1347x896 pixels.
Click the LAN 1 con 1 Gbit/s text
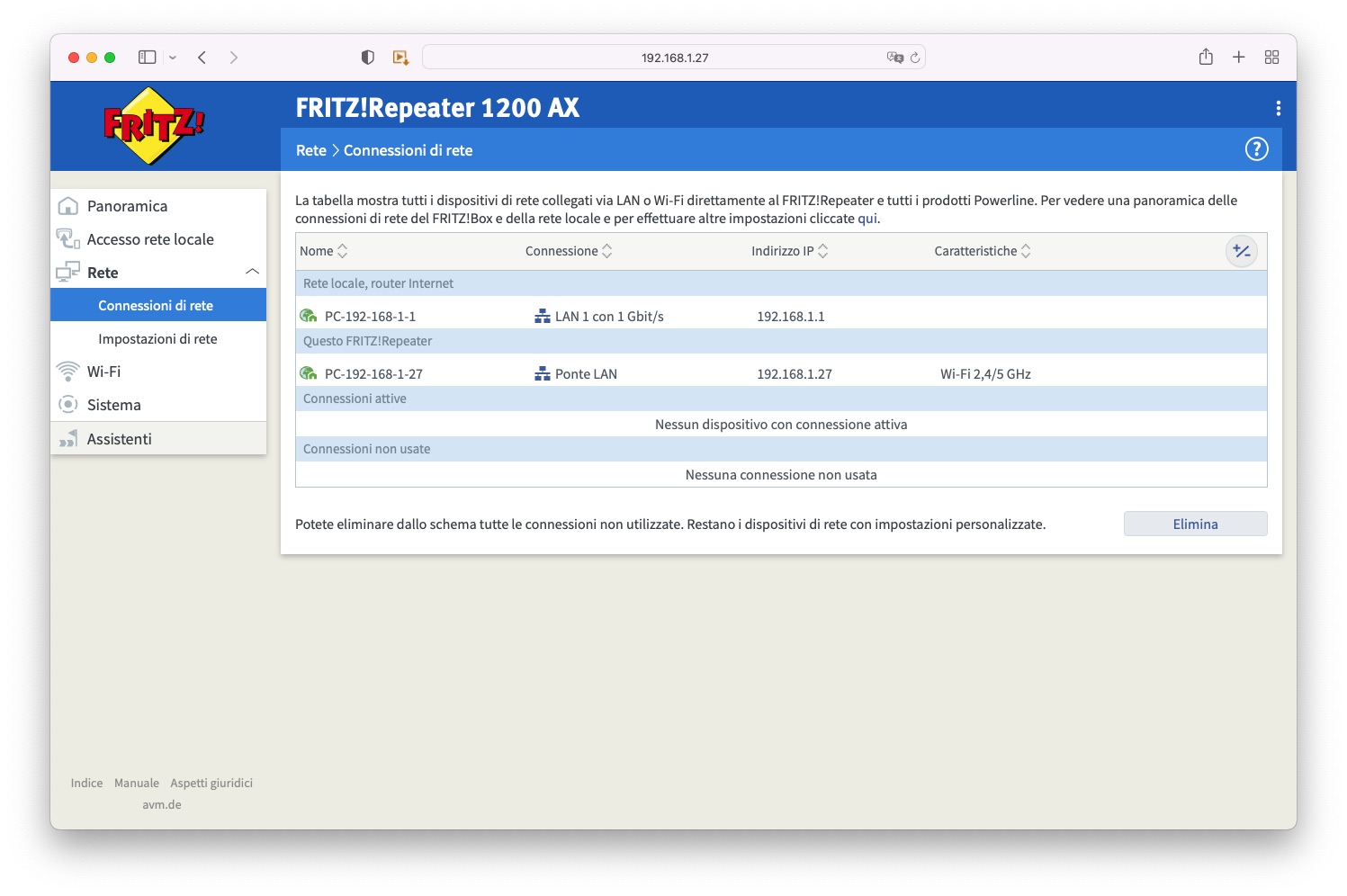(609, 317)
